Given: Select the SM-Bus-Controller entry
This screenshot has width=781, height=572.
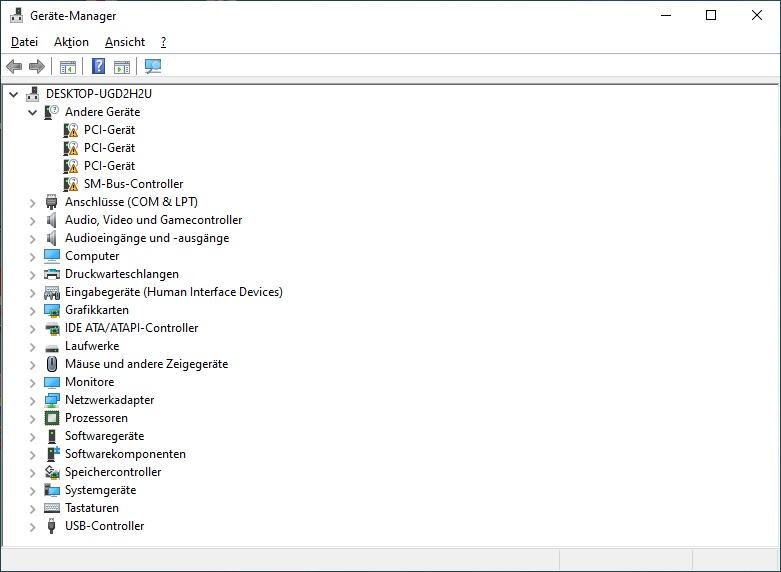Looking at the screenshot, I should coord(133,184).
